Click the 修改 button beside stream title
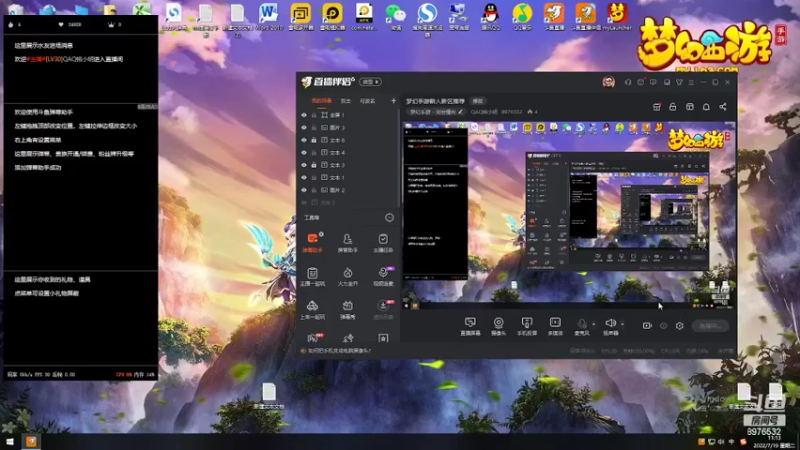800x450 pixels. tap(478, 101)
